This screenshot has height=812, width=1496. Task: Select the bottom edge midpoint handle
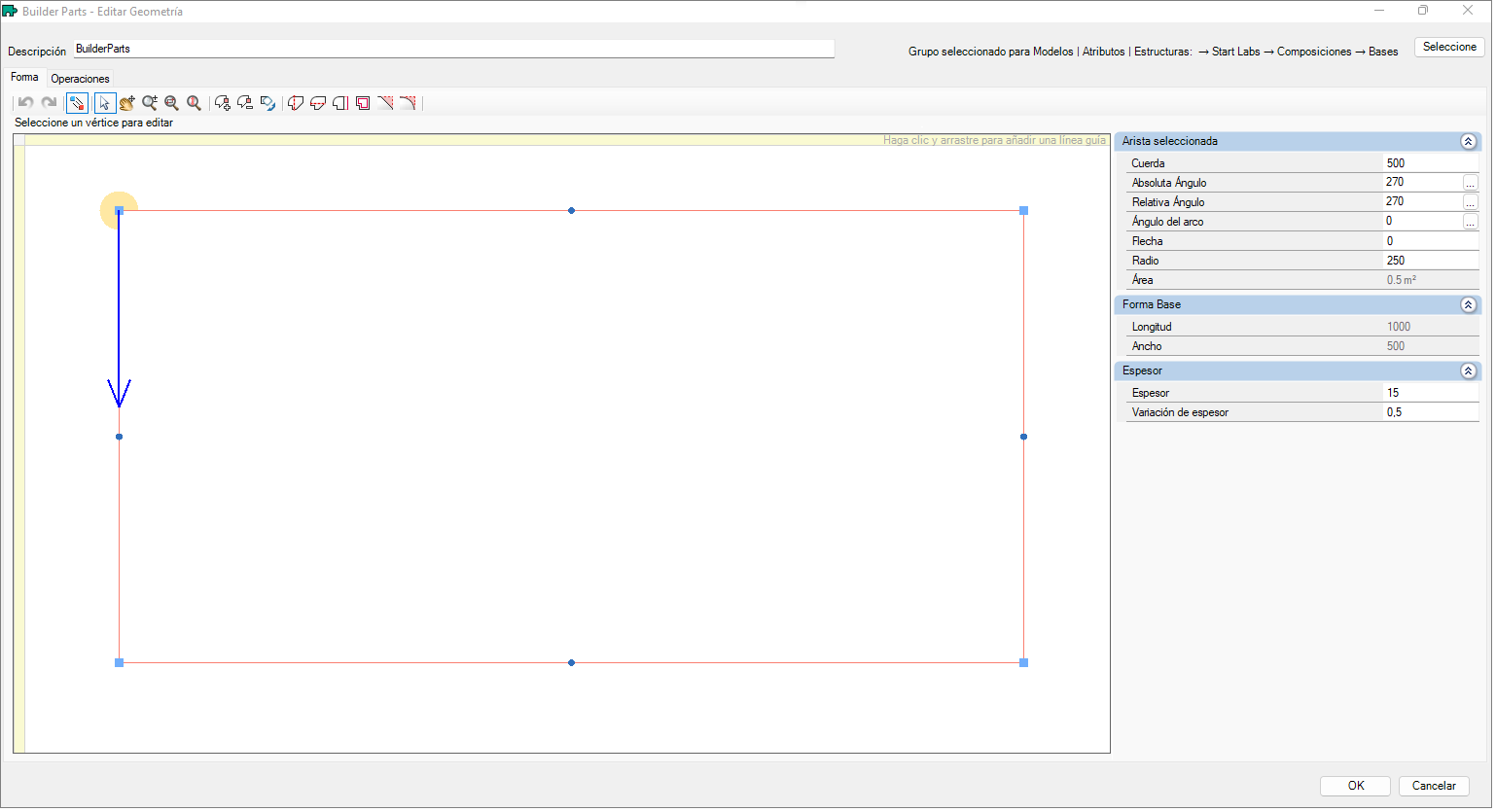tap(571, 662)
